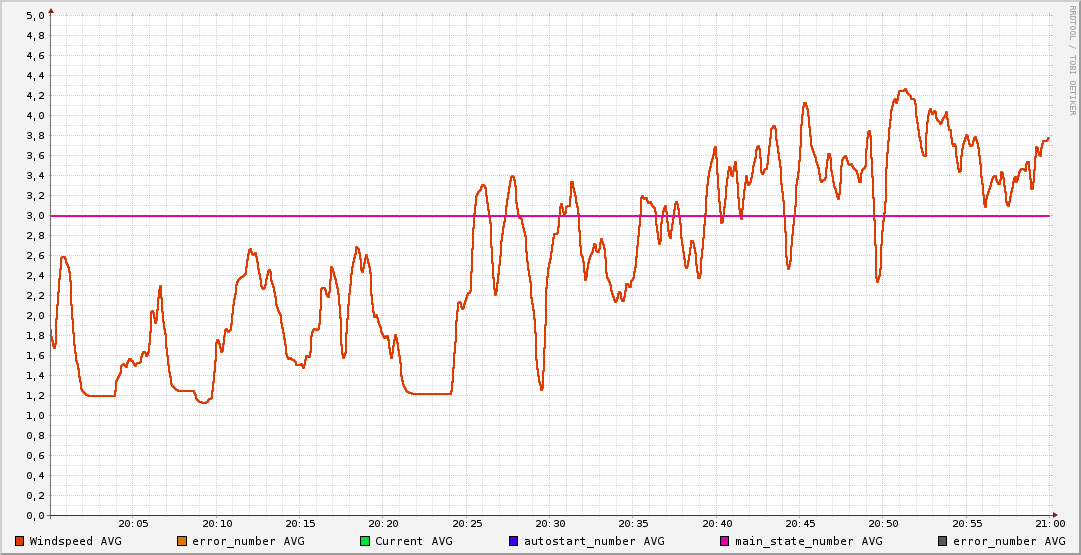
Task: Click the gray error_number AVG legend swatch
Action: coord(942,542)
